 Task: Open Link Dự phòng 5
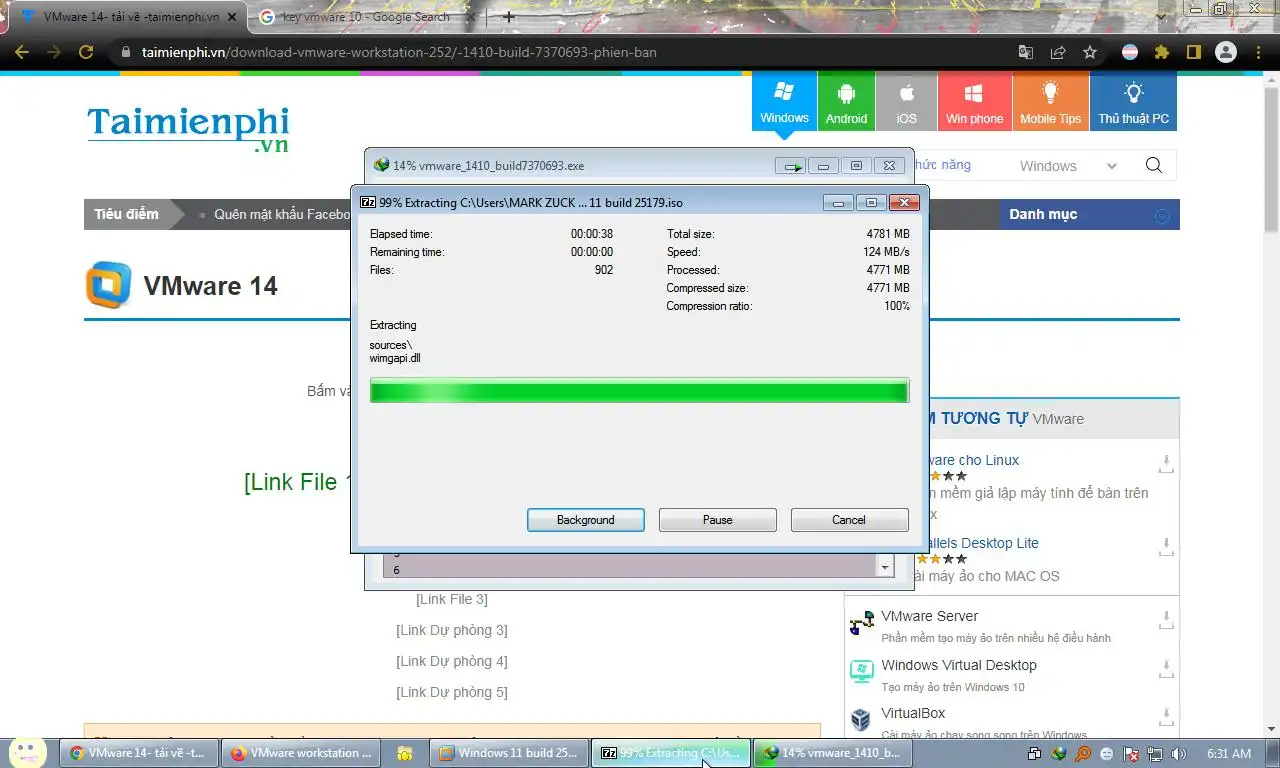(x=452, y=692)
